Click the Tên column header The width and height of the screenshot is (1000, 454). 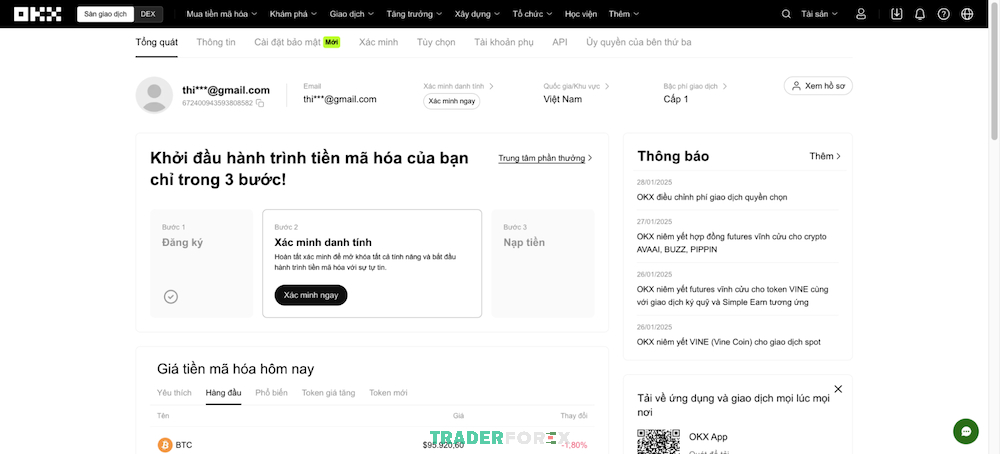(163, 416)
